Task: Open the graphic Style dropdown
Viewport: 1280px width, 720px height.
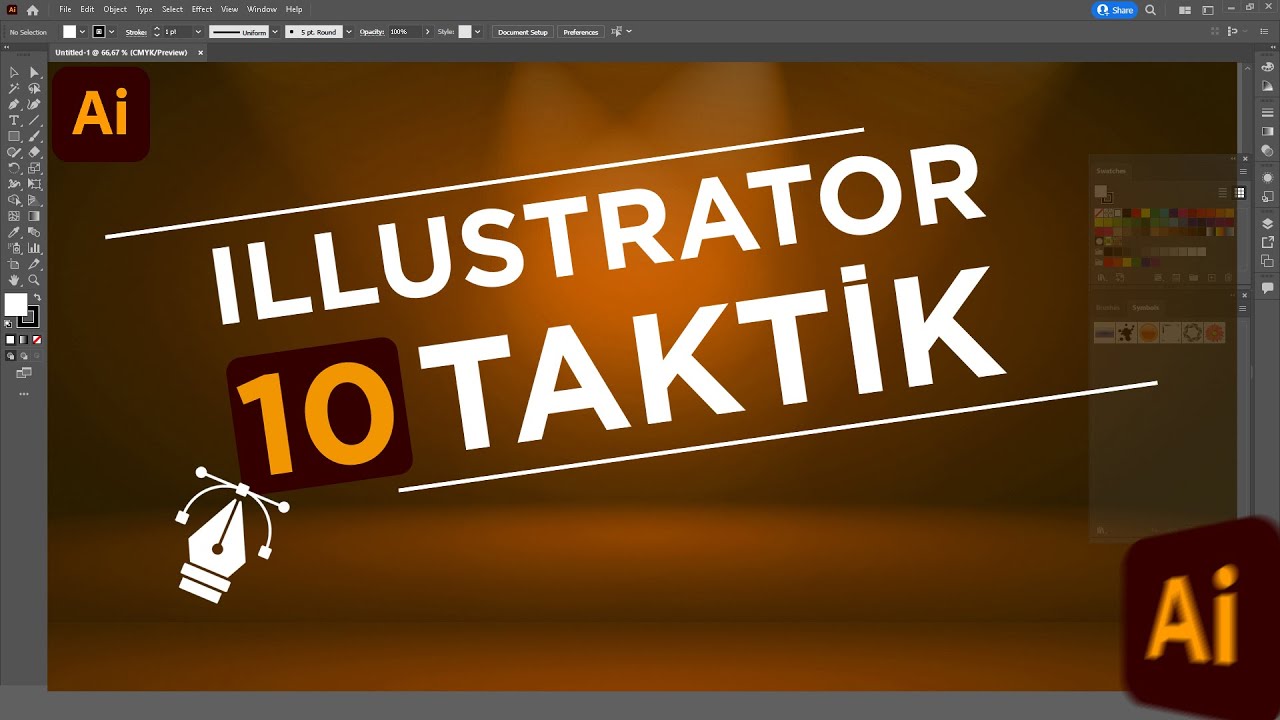Action: click(x=478, y=32)
